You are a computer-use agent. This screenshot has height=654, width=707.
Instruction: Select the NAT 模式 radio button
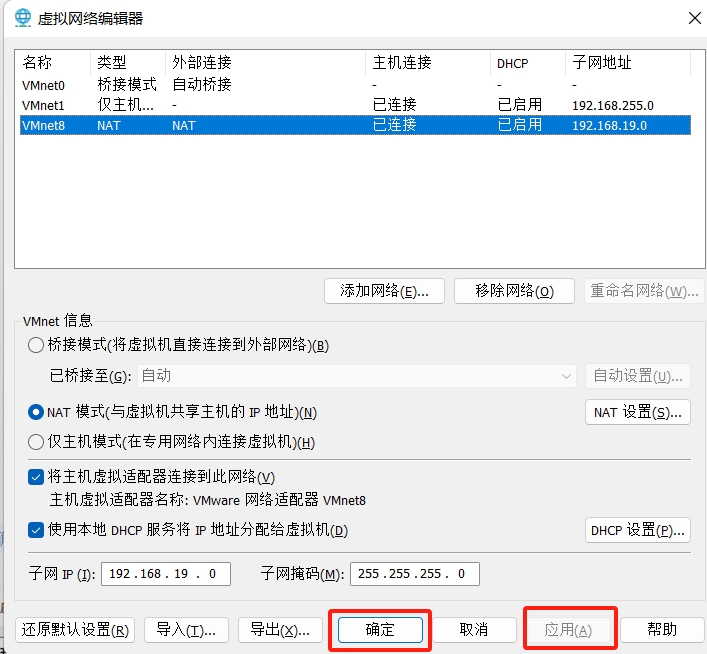click(36, 412)
